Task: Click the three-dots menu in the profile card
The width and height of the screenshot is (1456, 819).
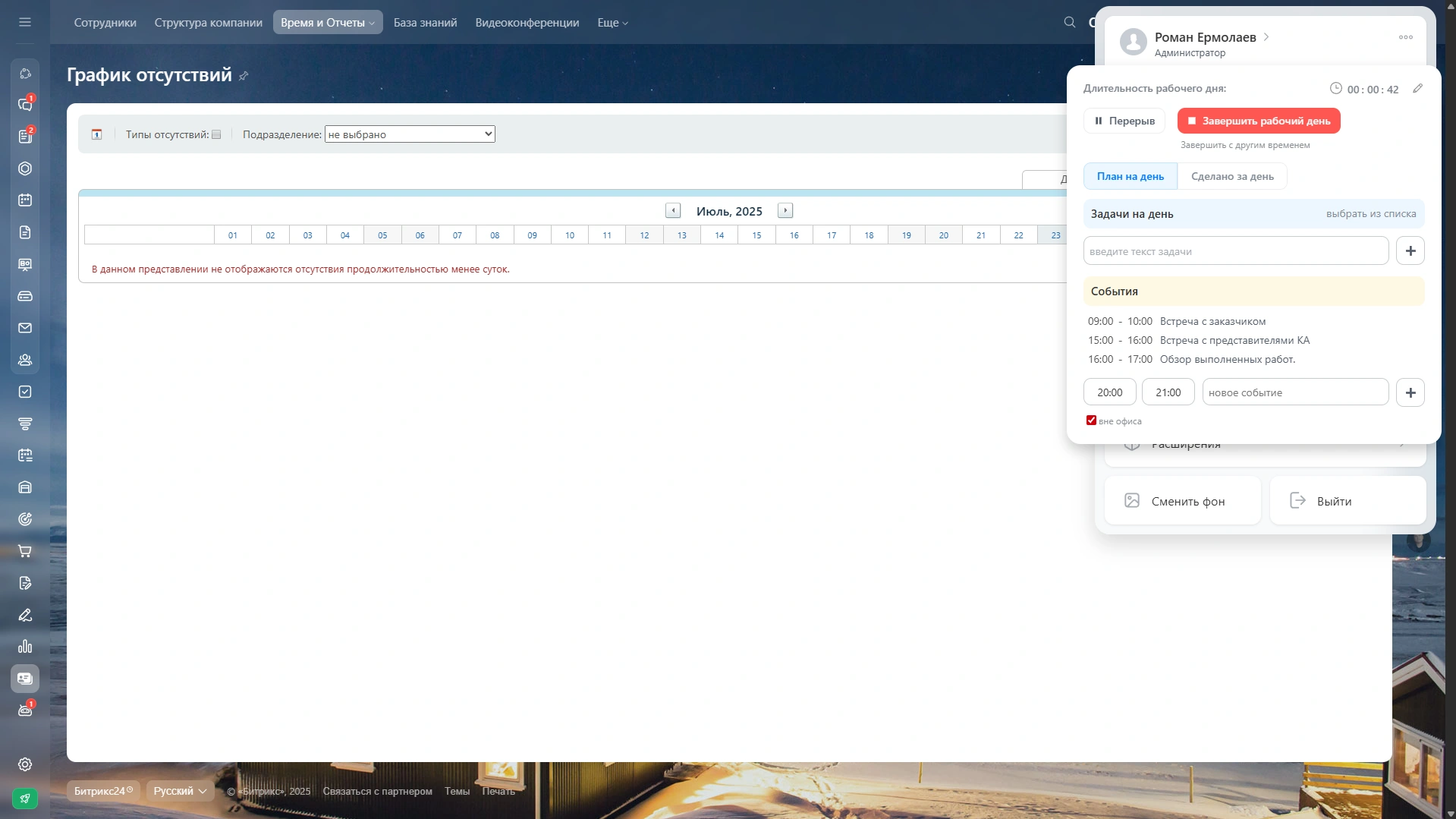Action: point(1405,37)
